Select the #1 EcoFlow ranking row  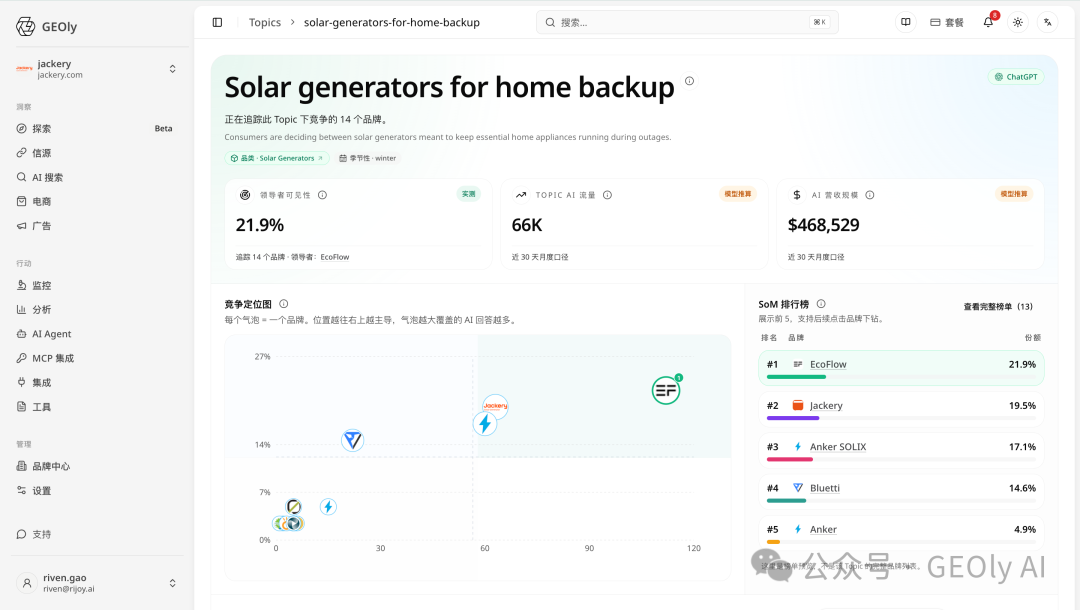pyautogui.click(x=902, y=368)
